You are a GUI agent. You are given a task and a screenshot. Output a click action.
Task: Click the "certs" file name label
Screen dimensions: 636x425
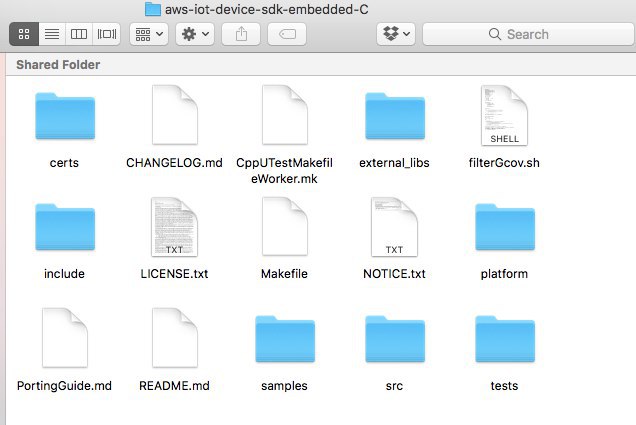coord(64,163)
